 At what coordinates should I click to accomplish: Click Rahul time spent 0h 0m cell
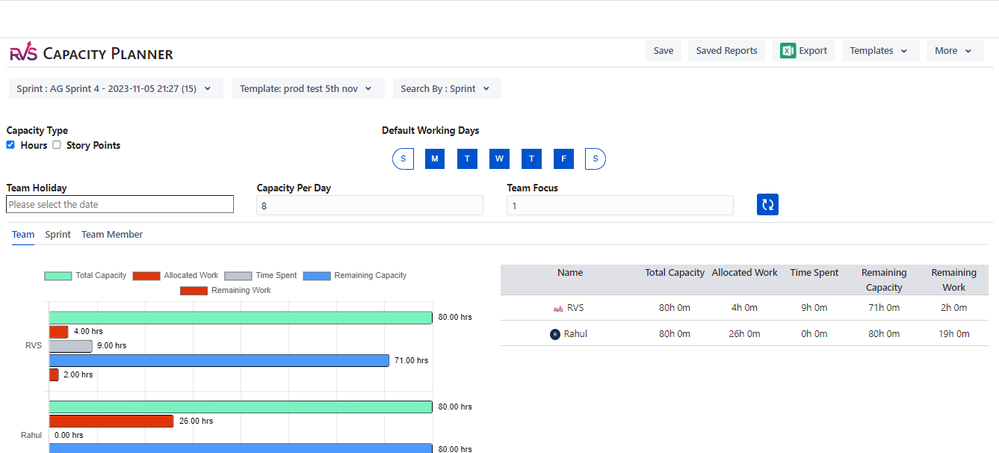coord(814,334)
